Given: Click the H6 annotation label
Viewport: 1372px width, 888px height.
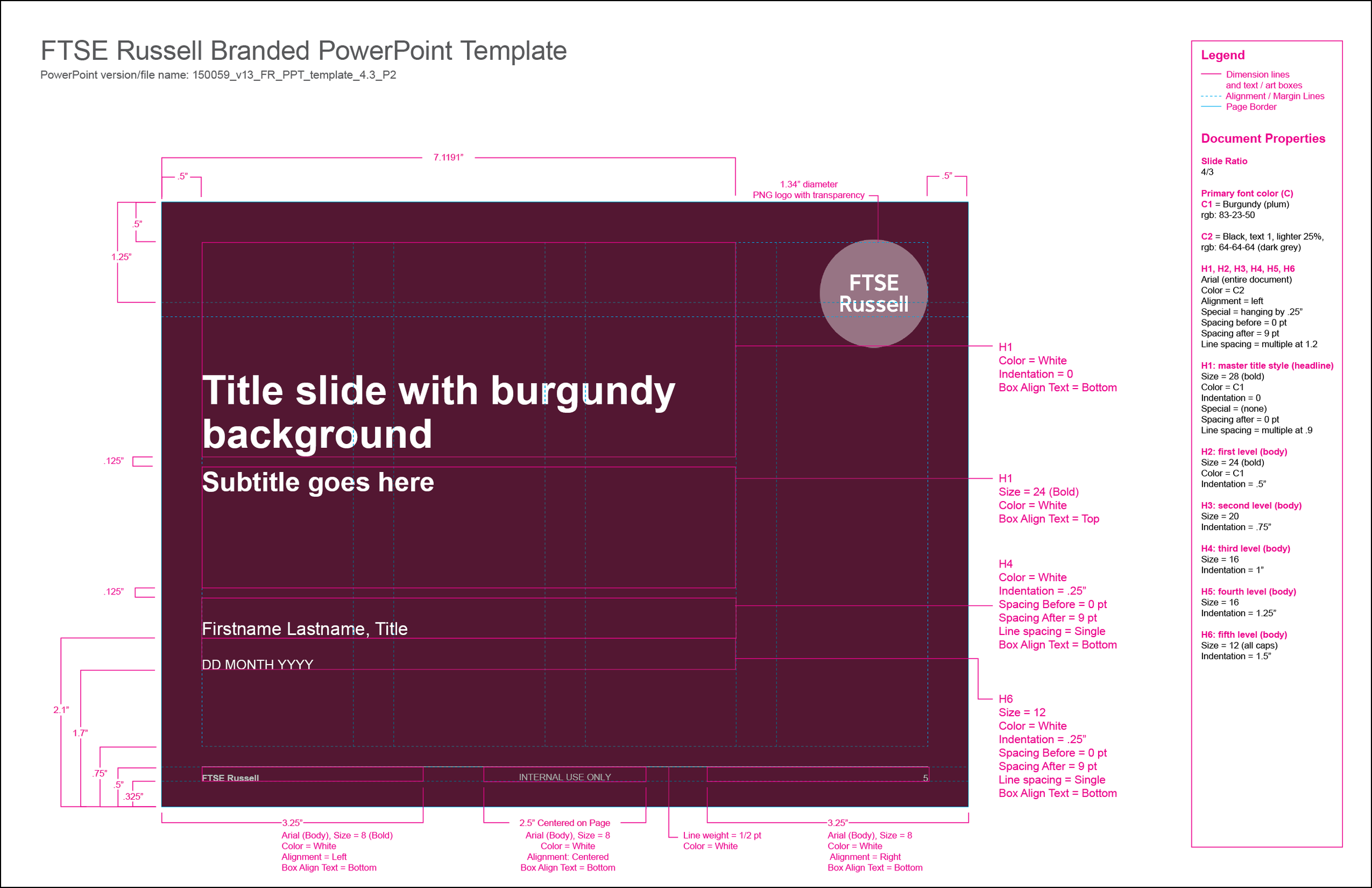Looking at the screenshot, I should (x=1005, y=699).
